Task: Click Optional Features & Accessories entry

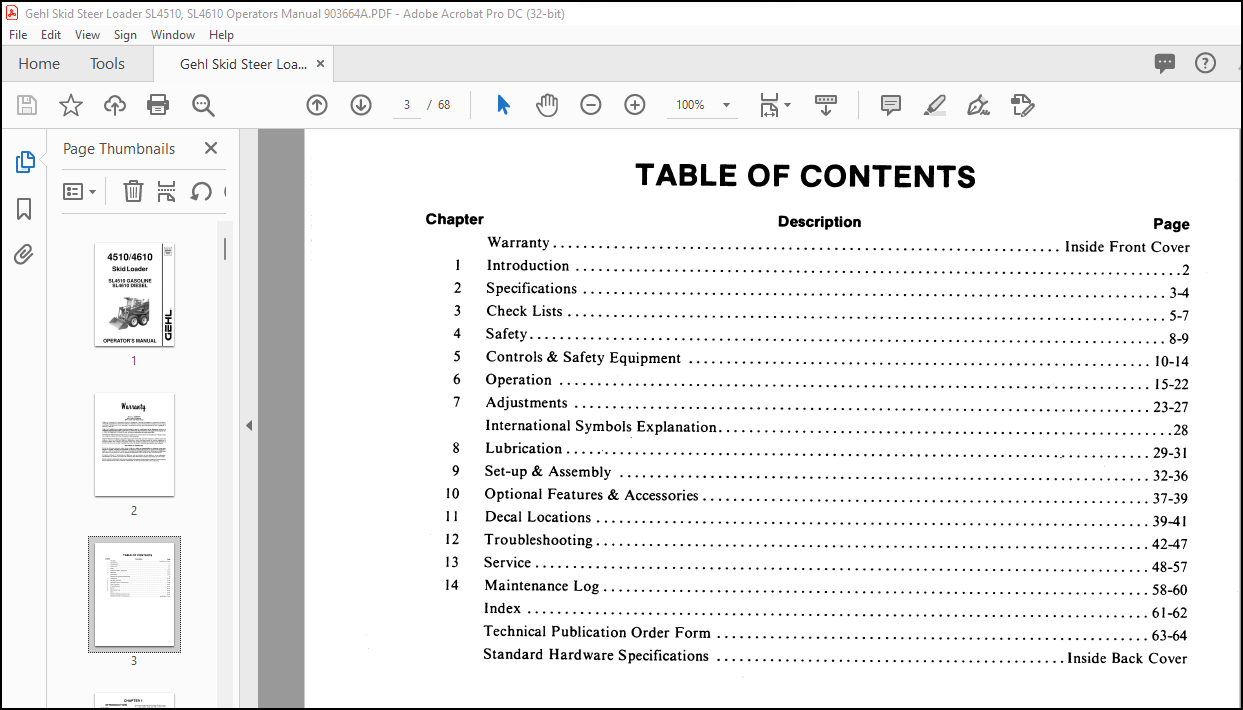Action: 591,495
